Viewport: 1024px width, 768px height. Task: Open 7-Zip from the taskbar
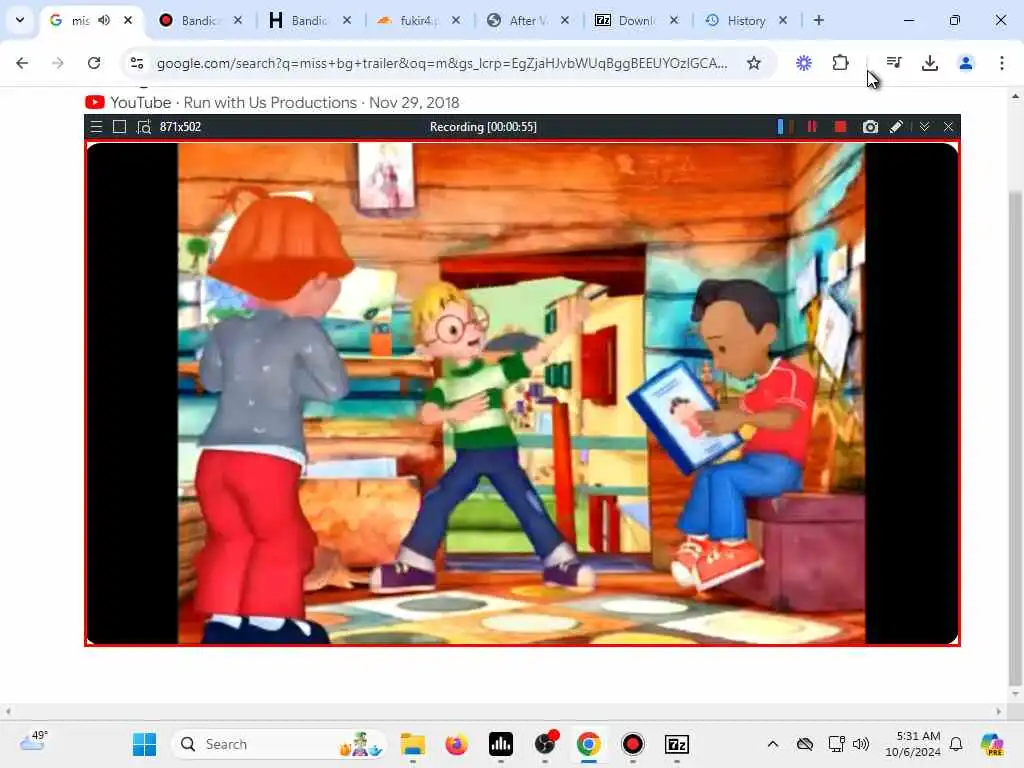pos(677,744)
